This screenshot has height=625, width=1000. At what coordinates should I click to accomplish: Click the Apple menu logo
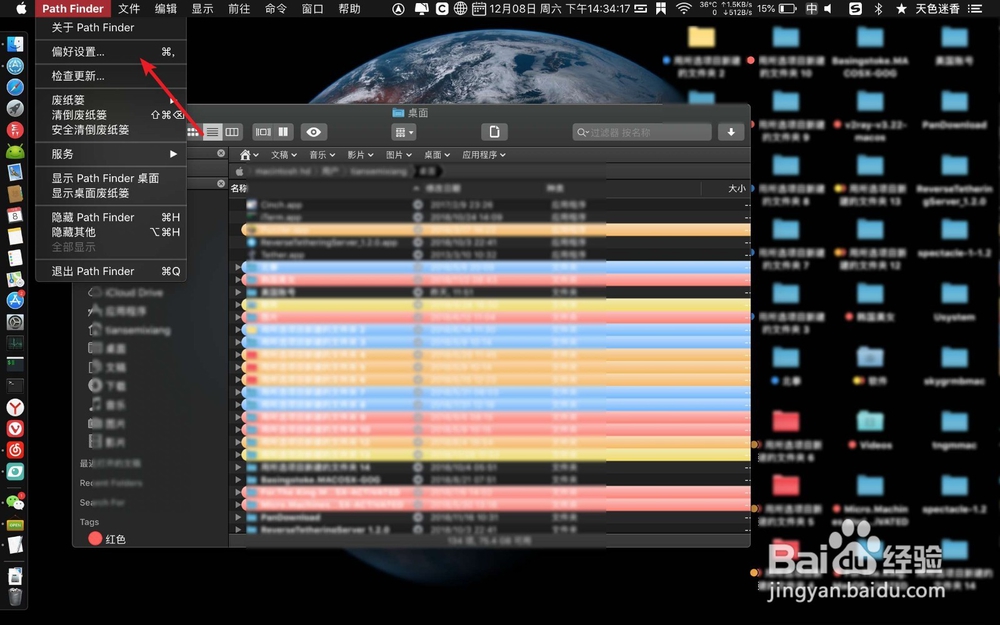(x=21, y=8)
